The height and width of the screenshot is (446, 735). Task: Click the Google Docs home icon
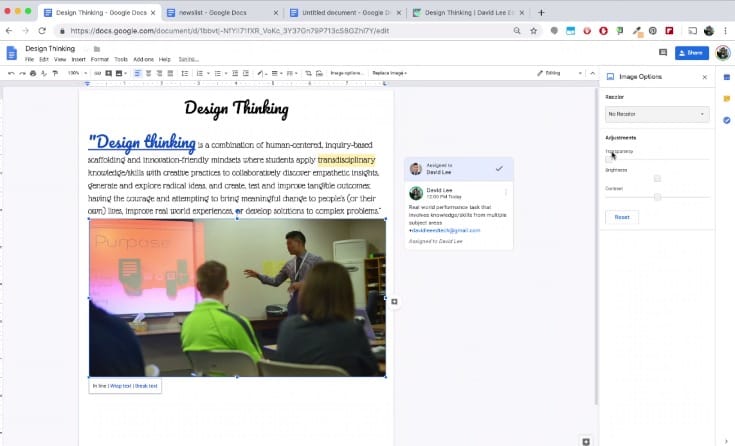coord(11,53)
